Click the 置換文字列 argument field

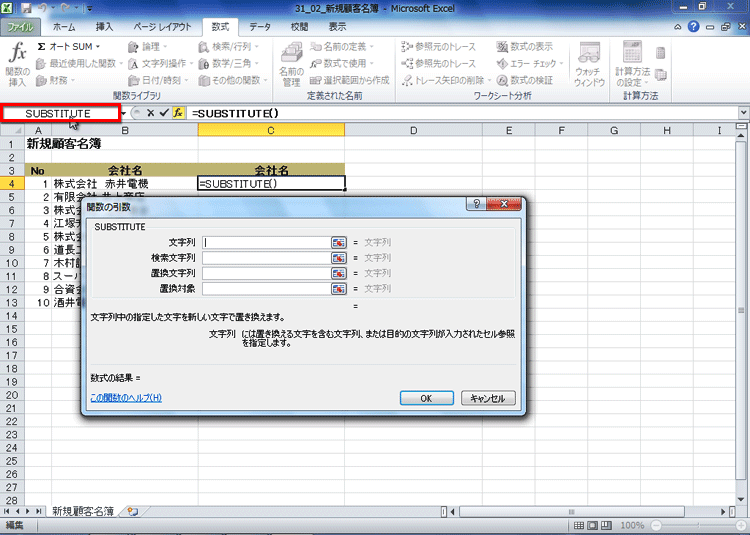point(266,273)
